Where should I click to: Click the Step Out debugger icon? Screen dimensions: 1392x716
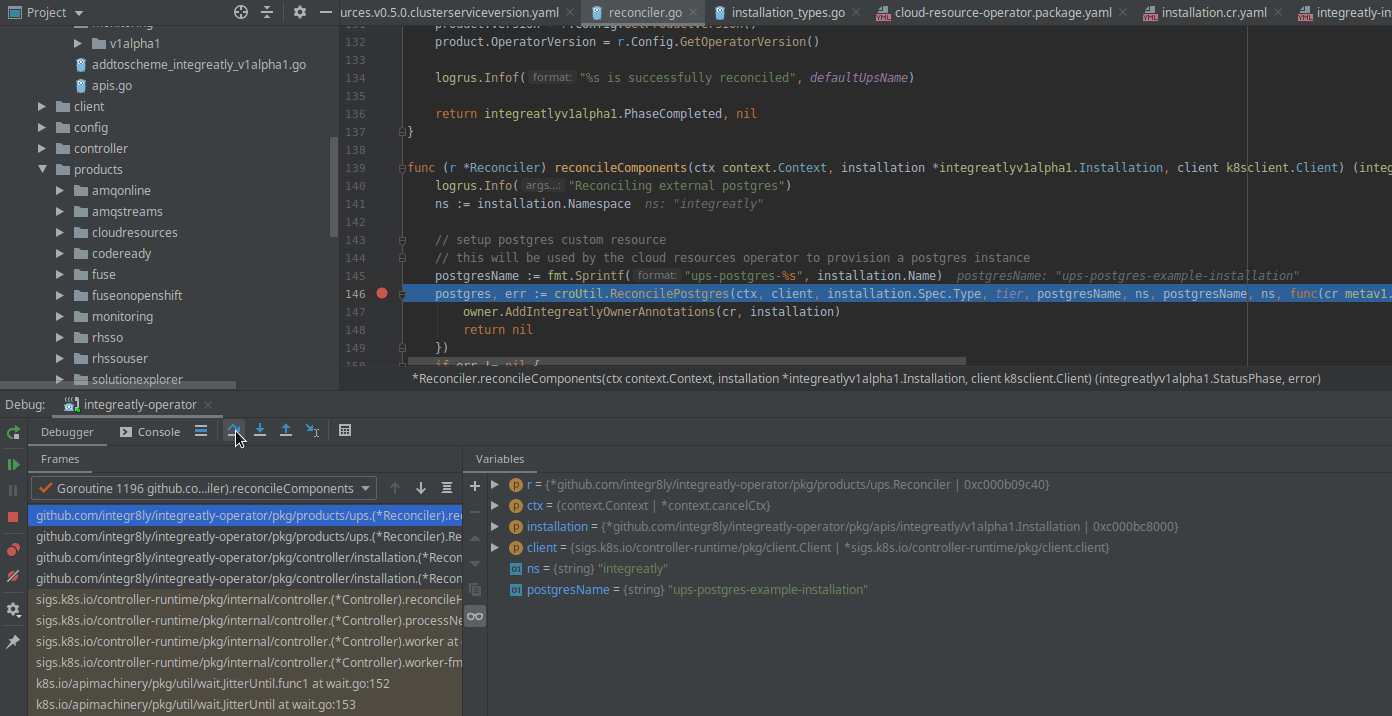tap(286, 431)
